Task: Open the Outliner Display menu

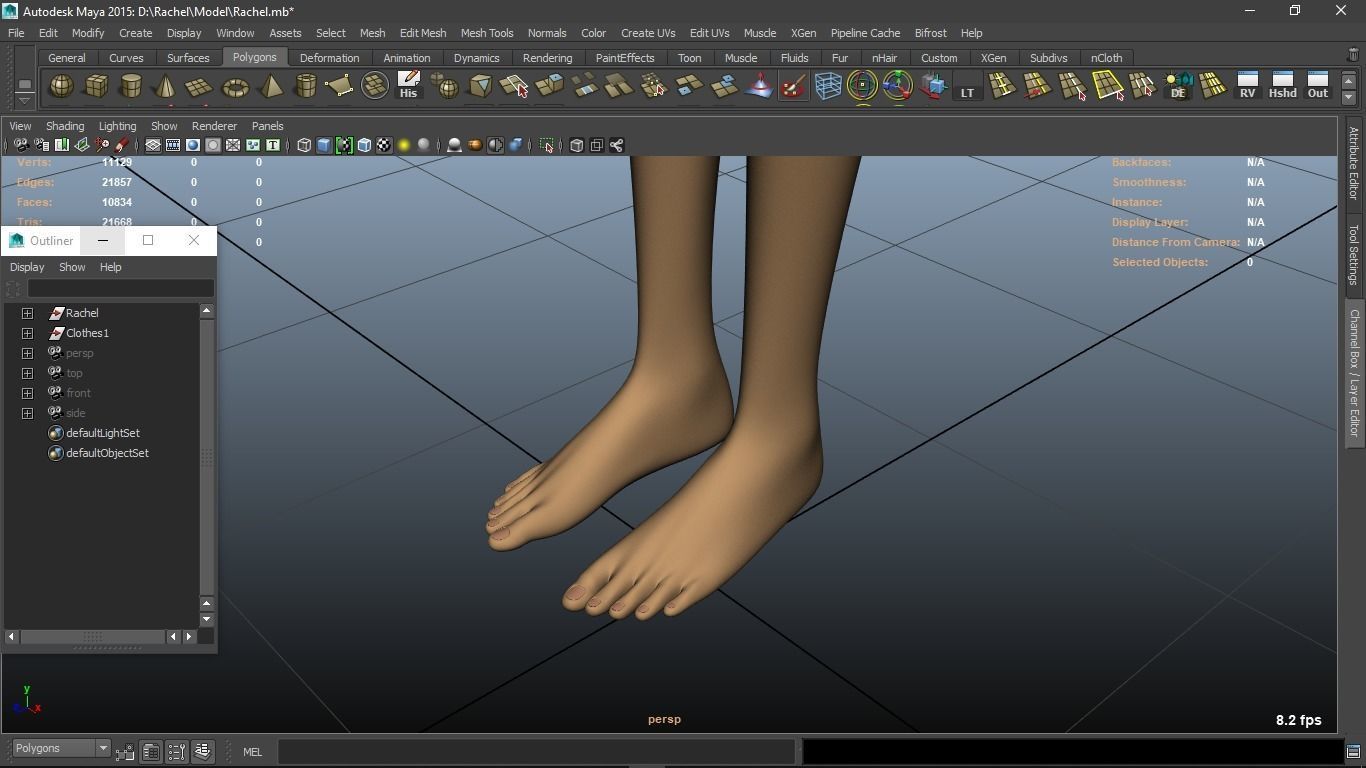Action: coord(27,267)
